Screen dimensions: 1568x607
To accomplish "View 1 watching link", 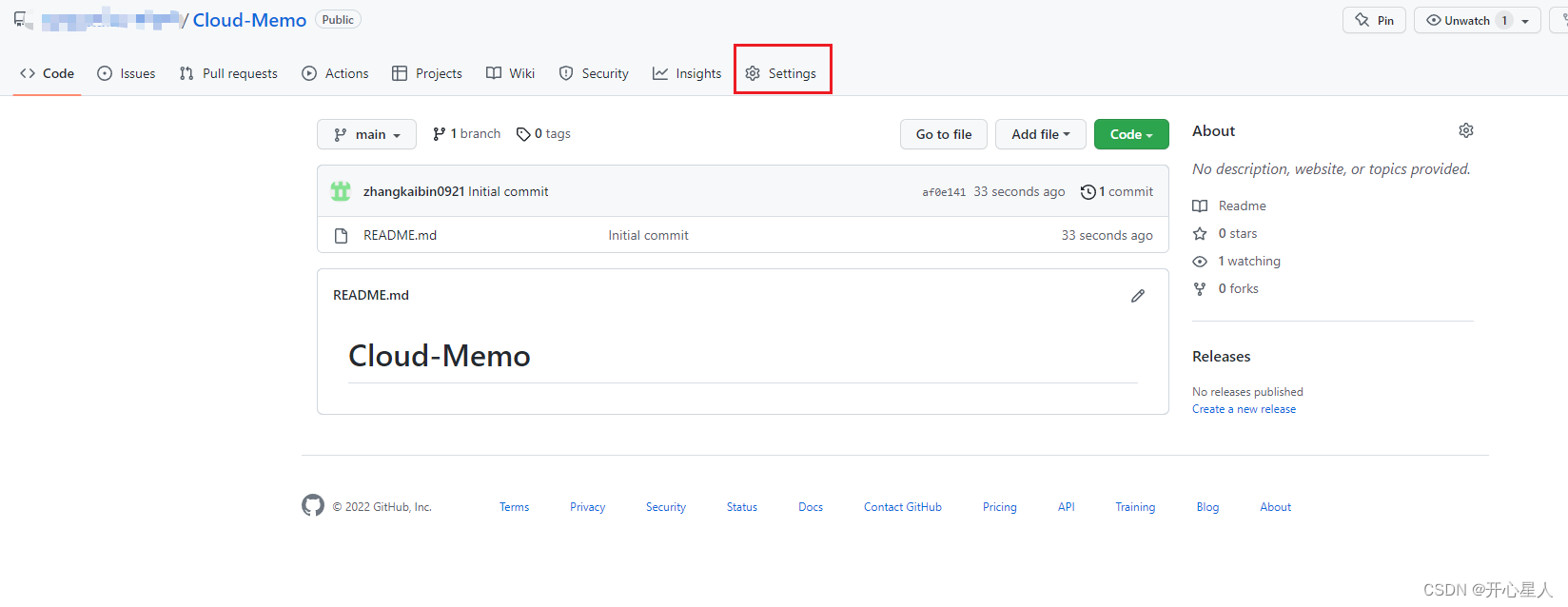I will click(x=1249, y=261).
